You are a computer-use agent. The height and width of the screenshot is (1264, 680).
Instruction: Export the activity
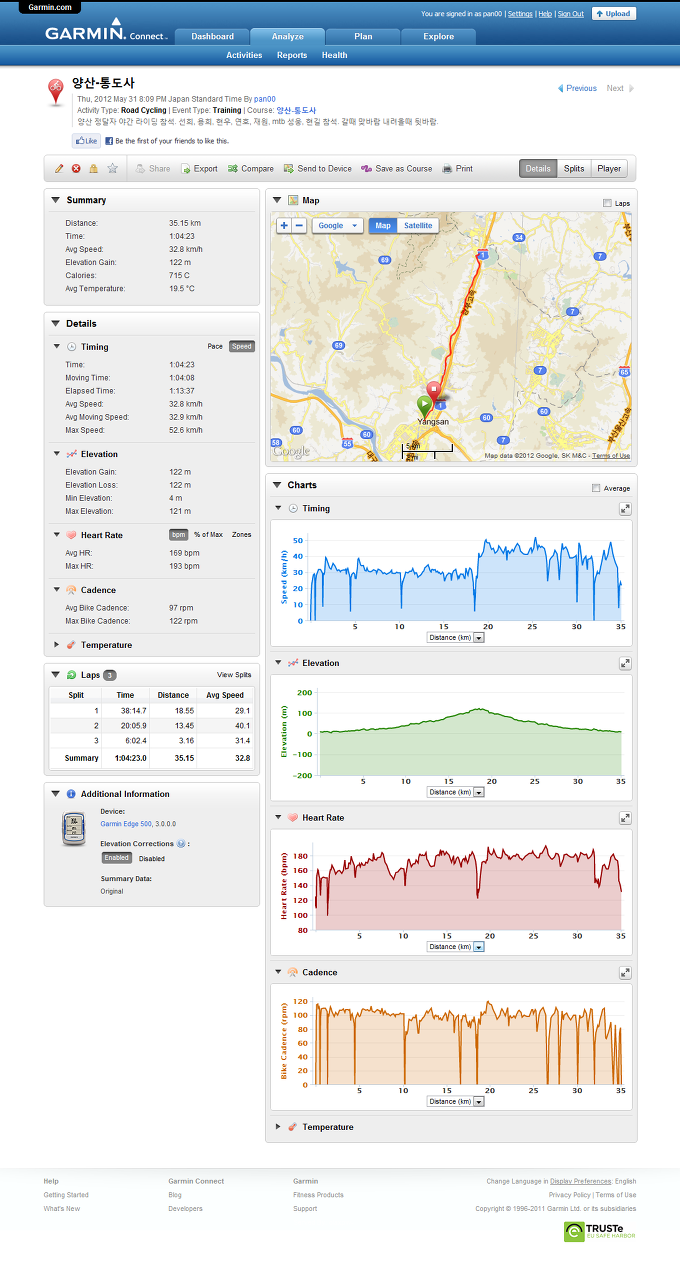[x=199, y=168]
